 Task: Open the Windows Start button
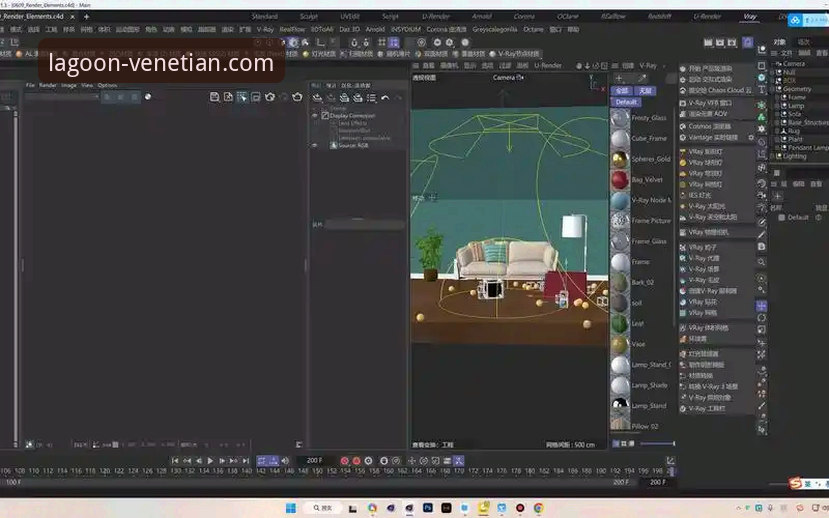[x=291, y=508]
